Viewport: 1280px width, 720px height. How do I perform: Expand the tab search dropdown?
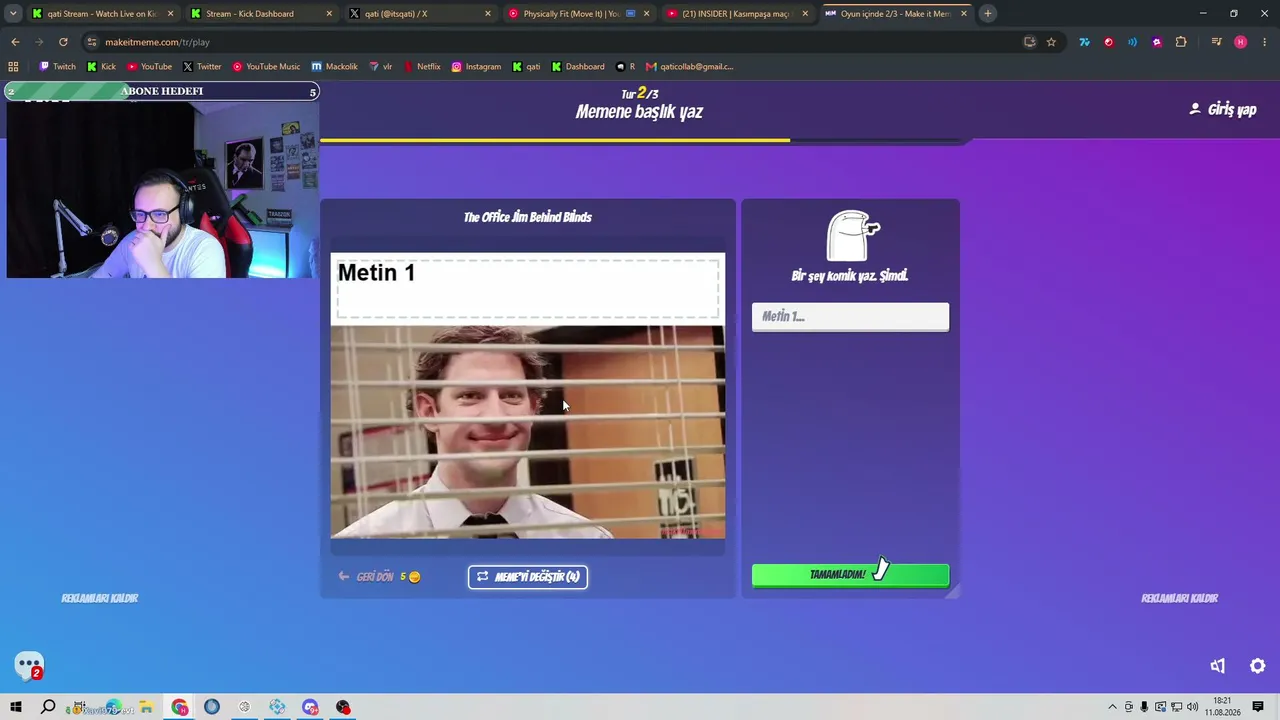[13, 14]
